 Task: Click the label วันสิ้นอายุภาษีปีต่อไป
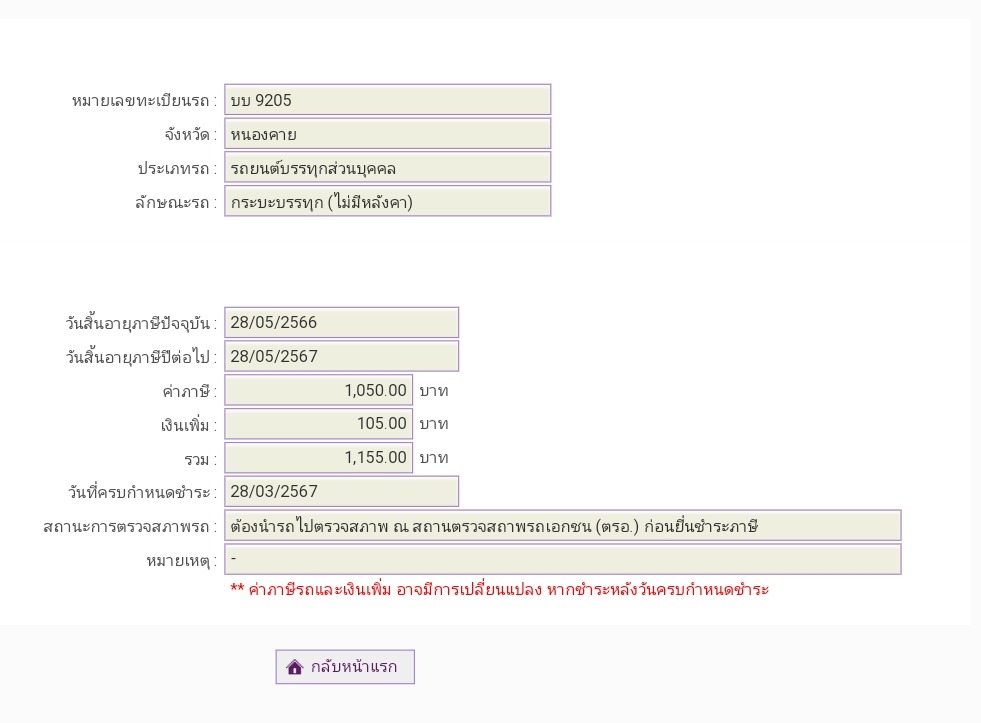pos(141,357)
